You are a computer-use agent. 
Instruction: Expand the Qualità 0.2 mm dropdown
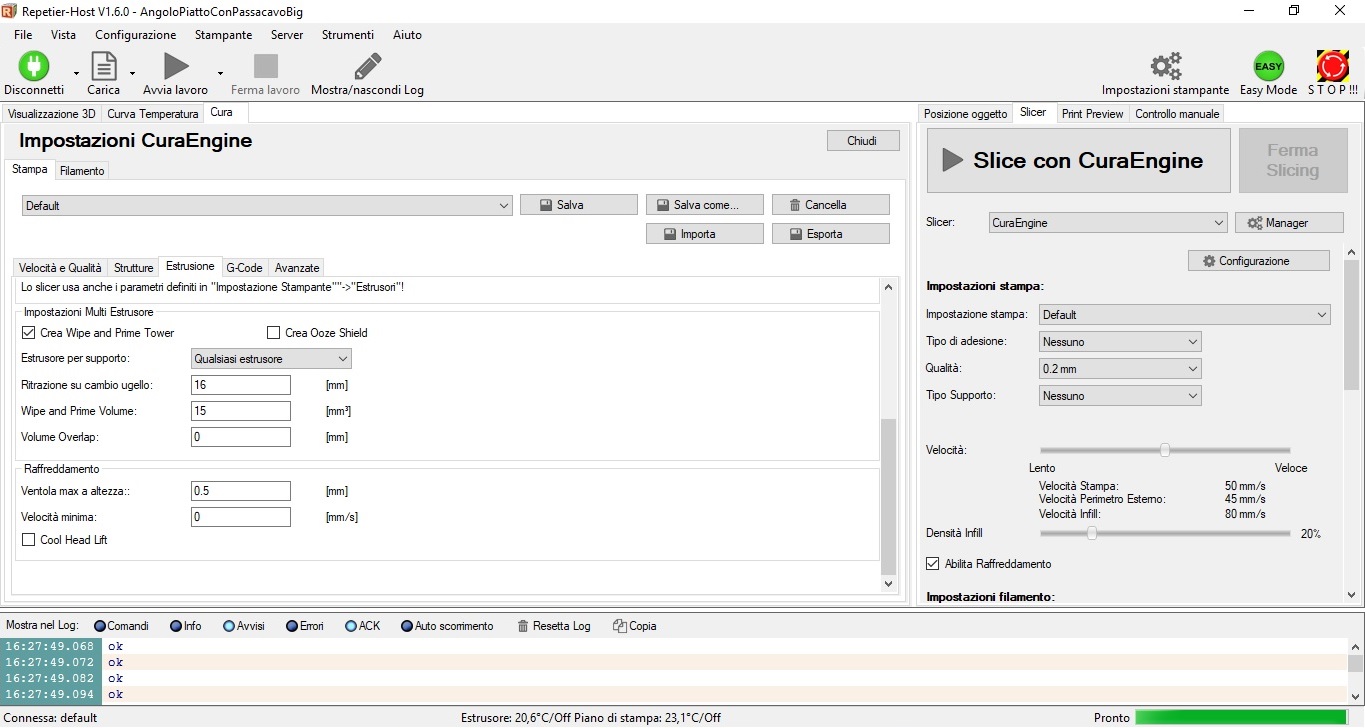click(1120, 369)
